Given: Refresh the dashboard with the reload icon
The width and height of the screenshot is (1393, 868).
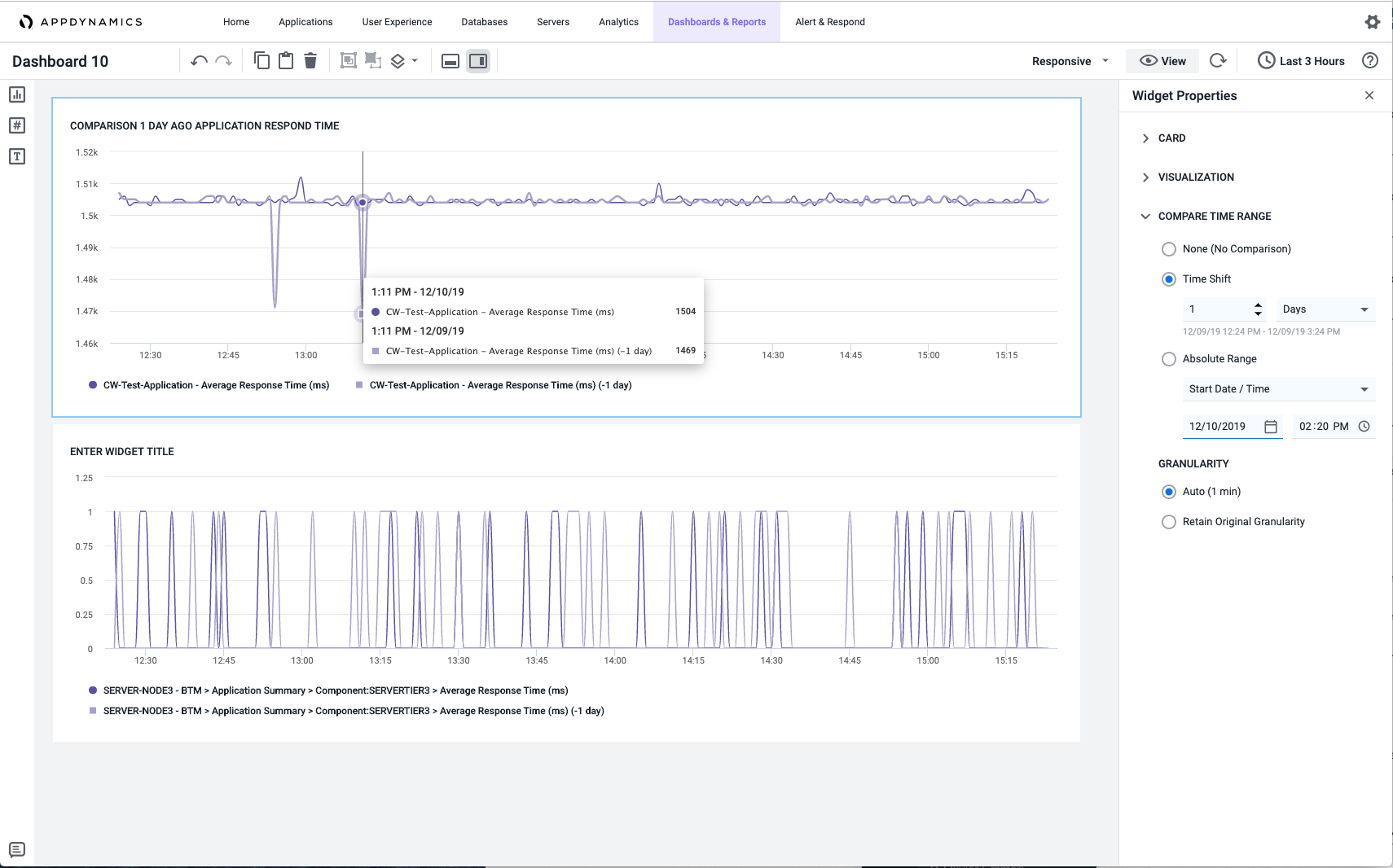Looking at the screenshot, I should pos(1218,60).
